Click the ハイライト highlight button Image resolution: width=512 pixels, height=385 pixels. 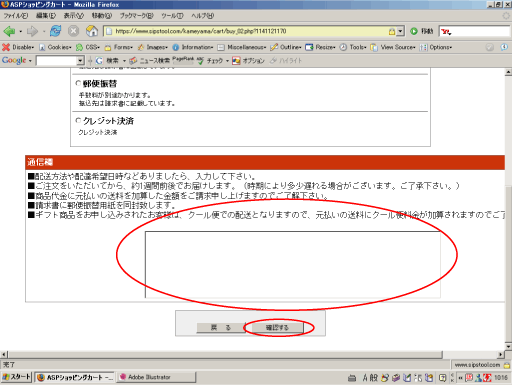(286, 61)
